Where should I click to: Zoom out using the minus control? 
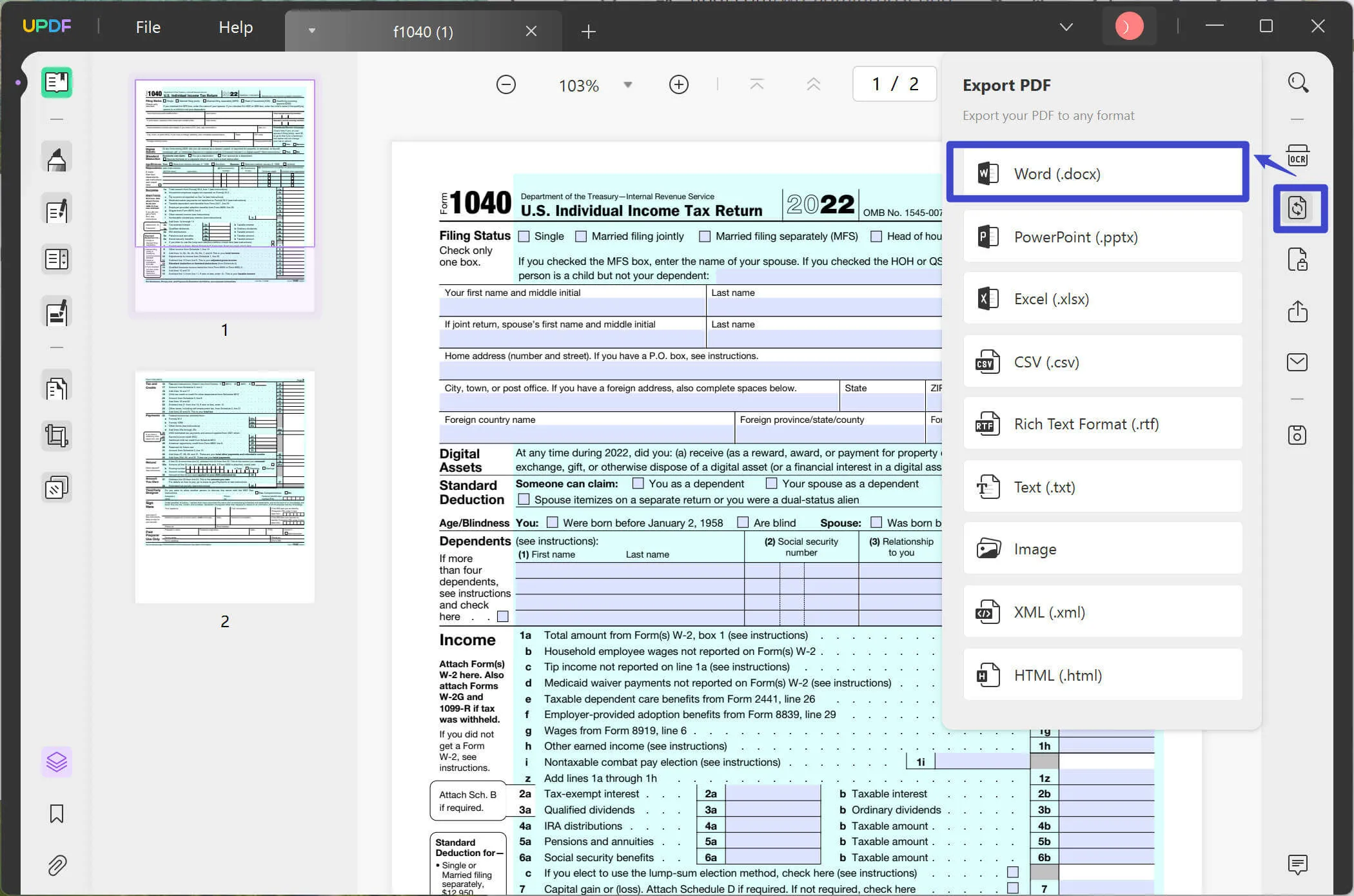[x=506, y=84]
